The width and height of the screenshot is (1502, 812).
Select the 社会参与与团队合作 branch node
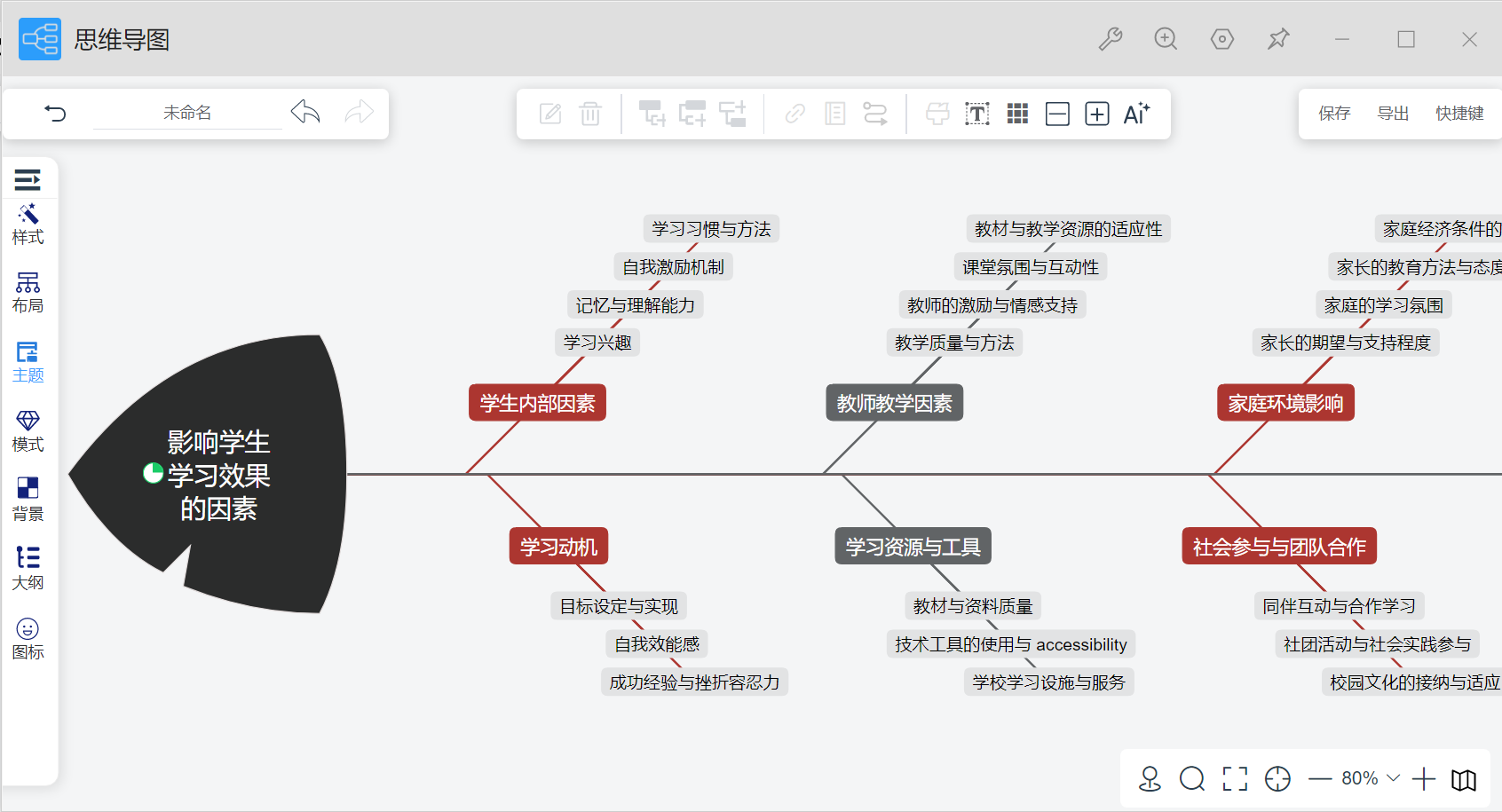1279,547
